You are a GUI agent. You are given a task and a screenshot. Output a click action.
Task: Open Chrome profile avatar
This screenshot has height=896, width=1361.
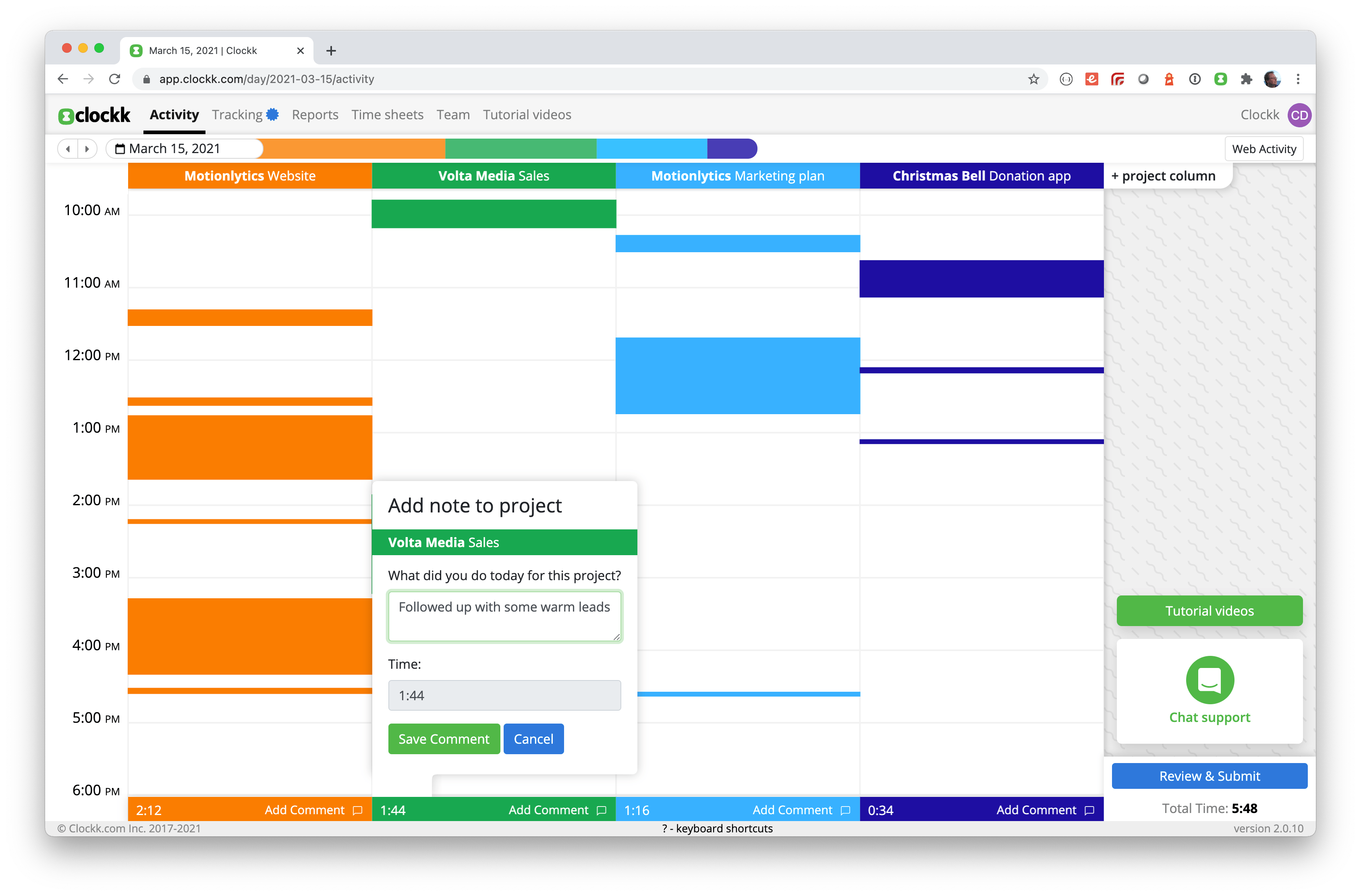[1272, 79]
